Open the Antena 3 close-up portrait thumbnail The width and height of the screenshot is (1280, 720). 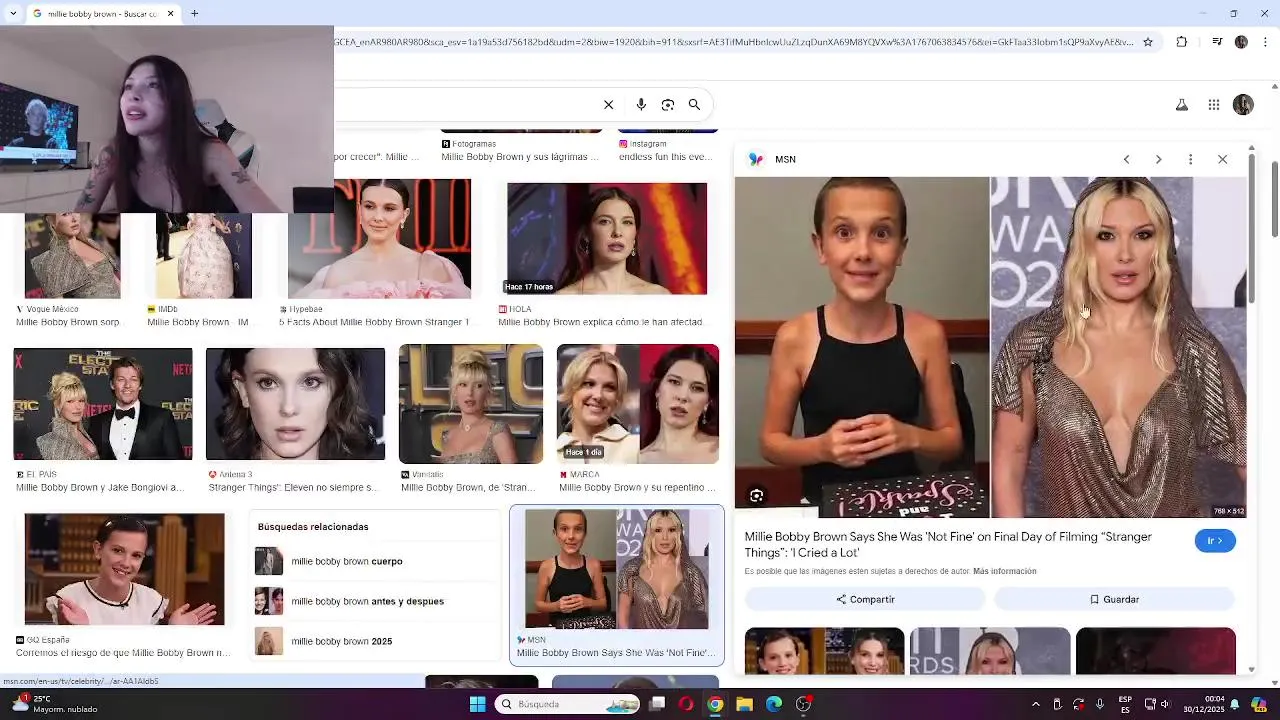(x=295, y=404)
